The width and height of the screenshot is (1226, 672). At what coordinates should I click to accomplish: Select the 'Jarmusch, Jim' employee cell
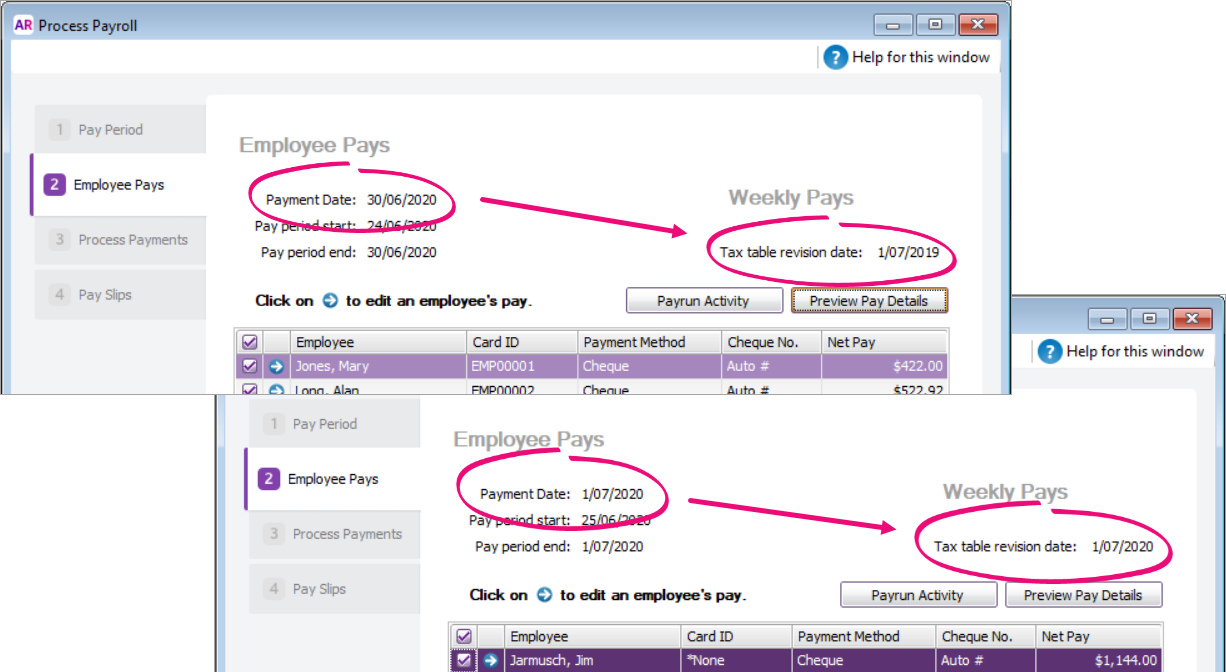[592, 661]
